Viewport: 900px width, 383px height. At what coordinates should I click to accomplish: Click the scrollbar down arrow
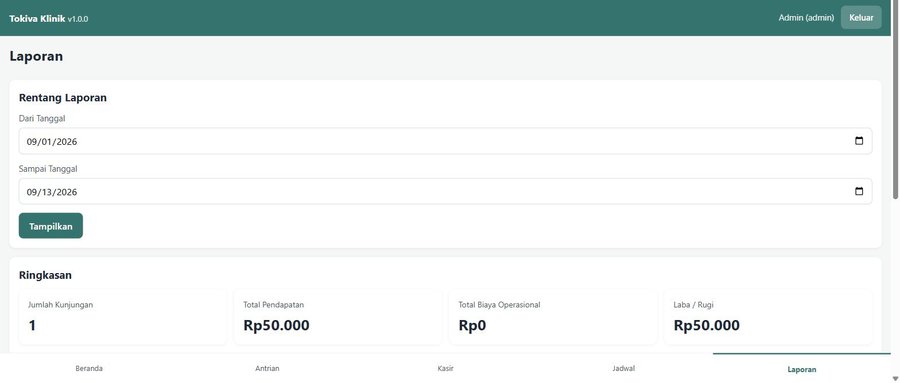pos(895,378)
